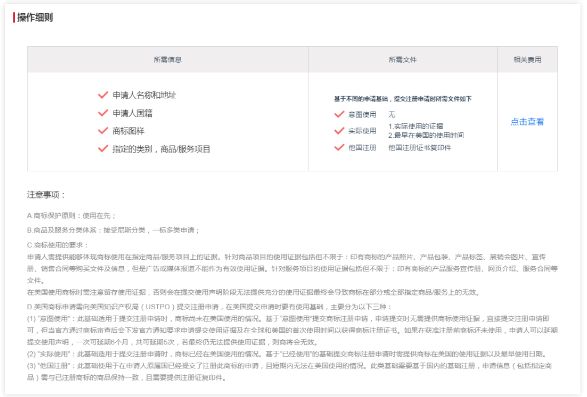
Task: Click checkmark beside 申请人国籍
Action: [103, 113]
